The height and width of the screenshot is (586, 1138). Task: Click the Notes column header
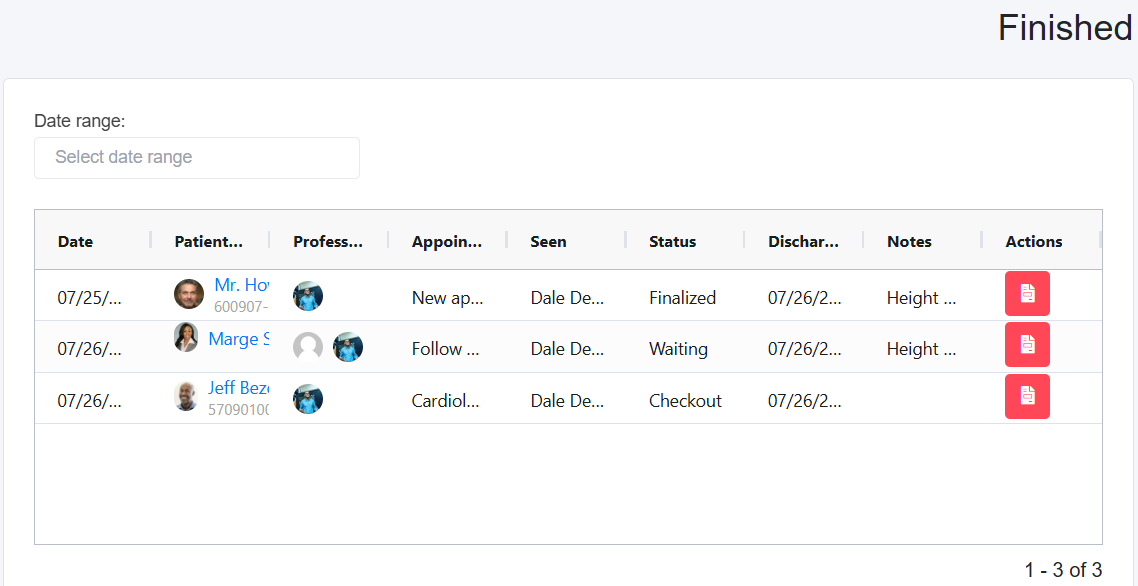click(909, 241)
